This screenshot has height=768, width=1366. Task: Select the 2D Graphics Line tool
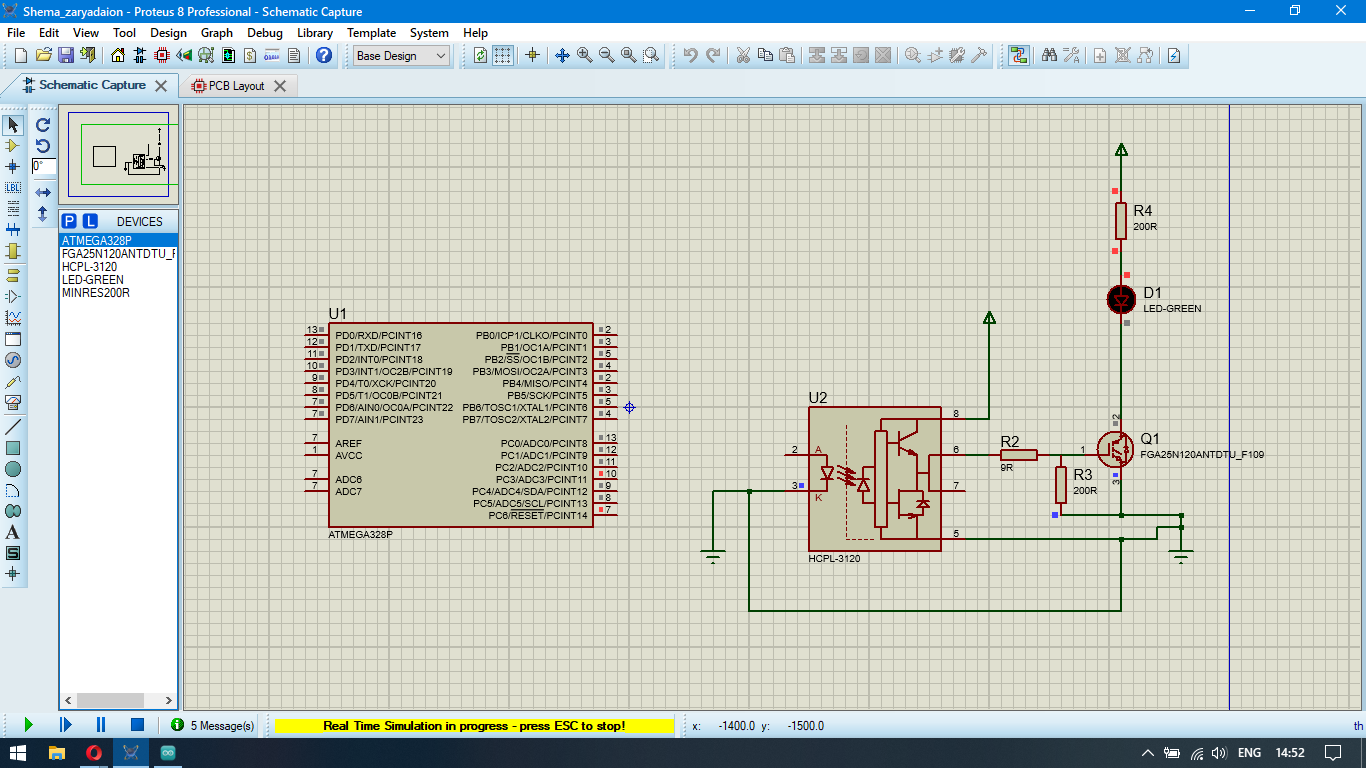13,427
